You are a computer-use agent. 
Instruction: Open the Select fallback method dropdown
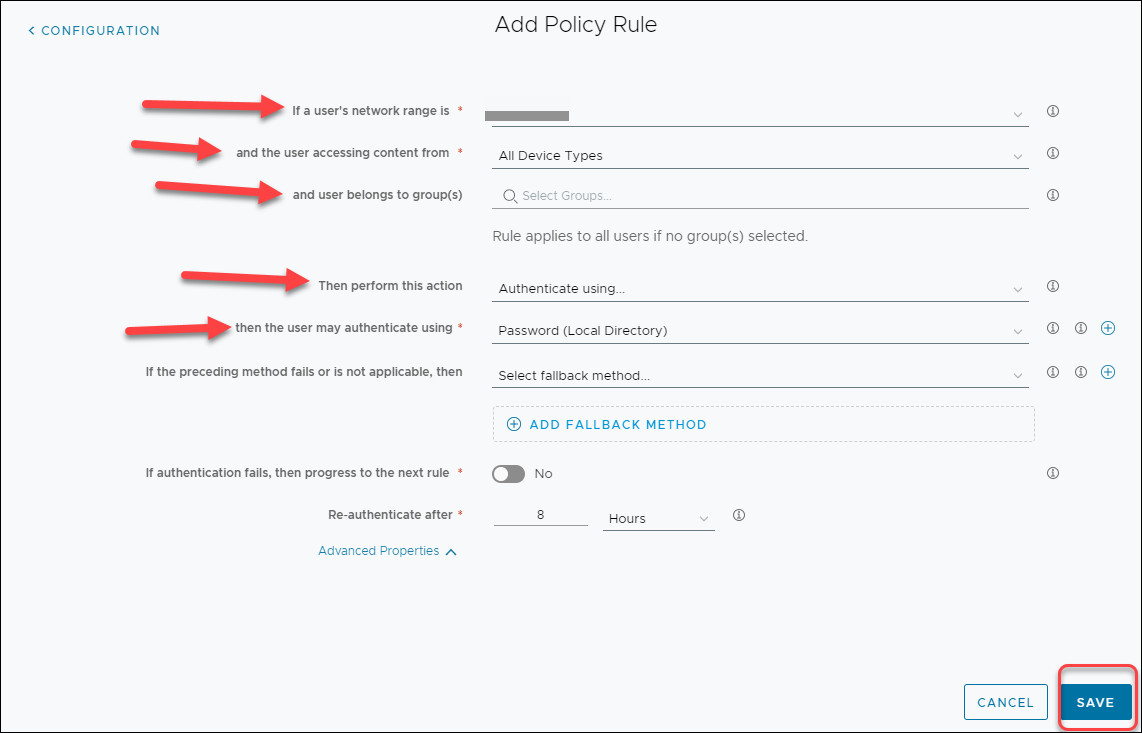pos(760,376)
